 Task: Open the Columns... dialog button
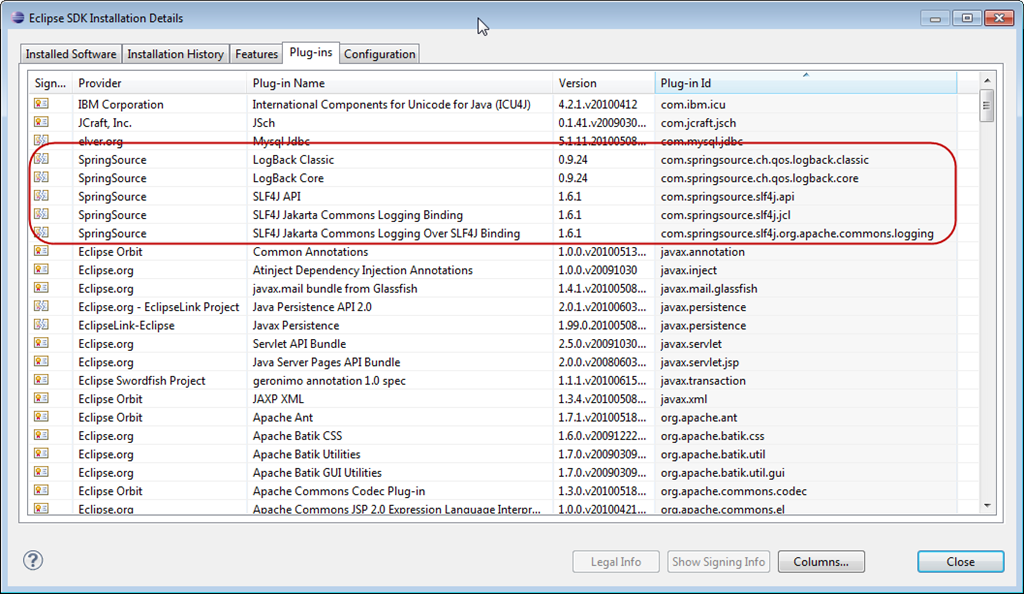click(x=821, y=561)
